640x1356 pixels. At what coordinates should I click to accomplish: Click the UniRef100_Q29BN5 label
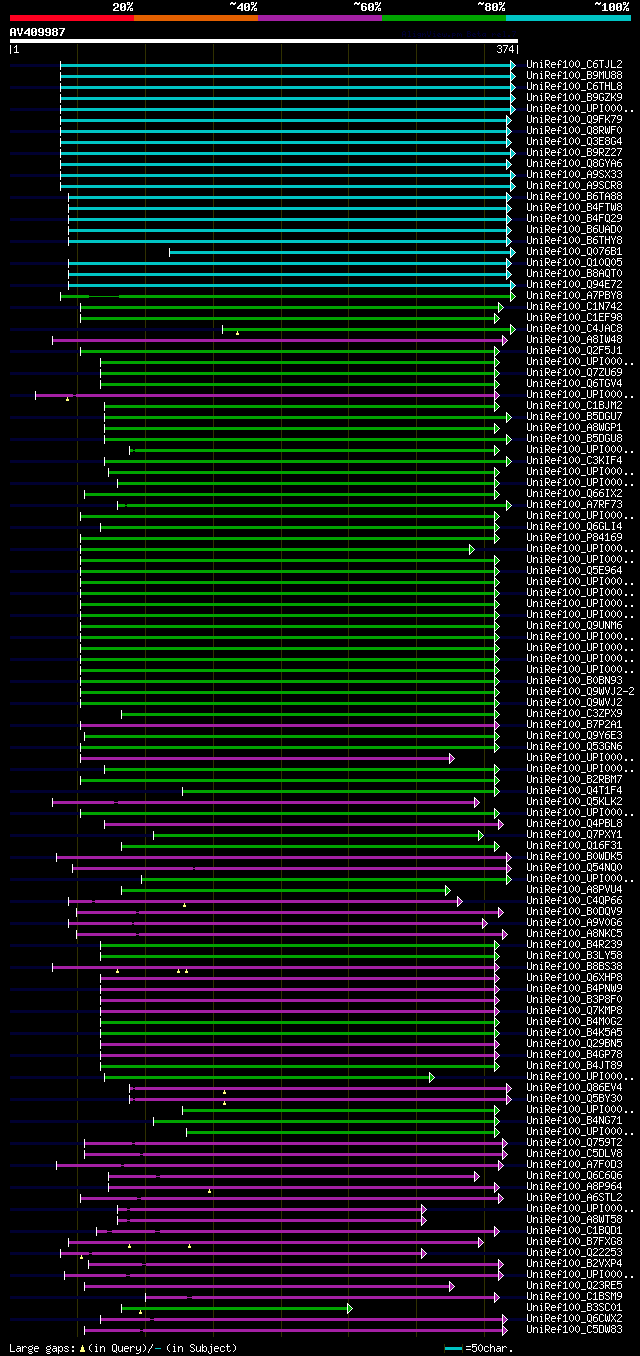click(574, 1043)
